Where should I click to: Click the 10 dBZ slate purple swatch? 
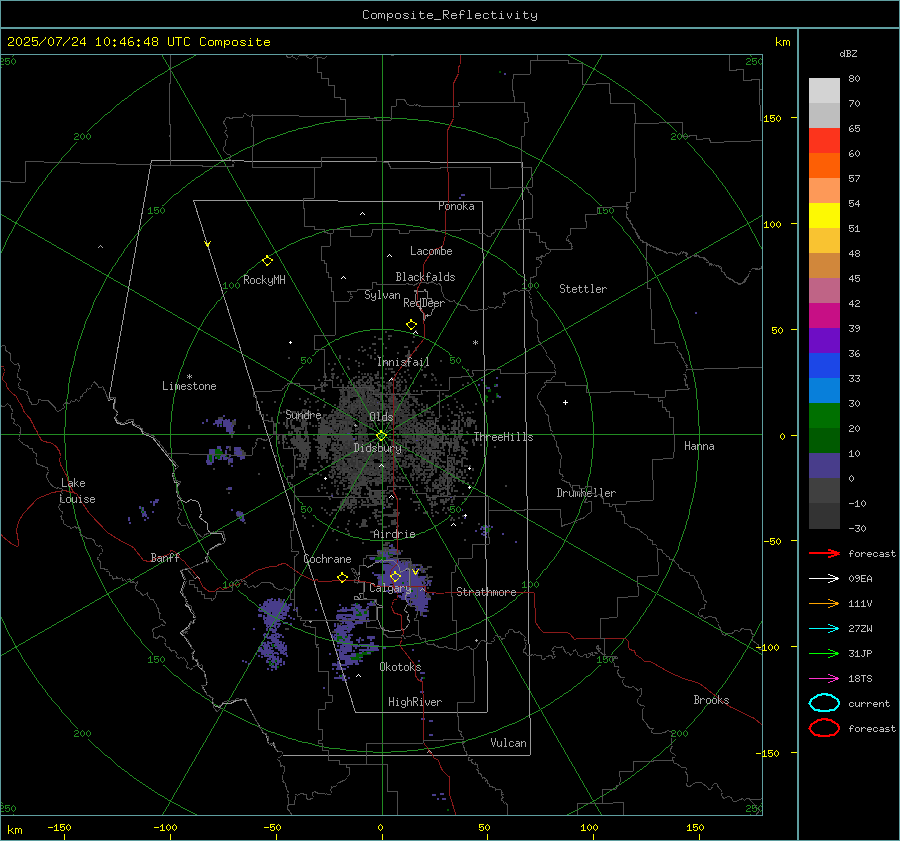click(824, 465)
